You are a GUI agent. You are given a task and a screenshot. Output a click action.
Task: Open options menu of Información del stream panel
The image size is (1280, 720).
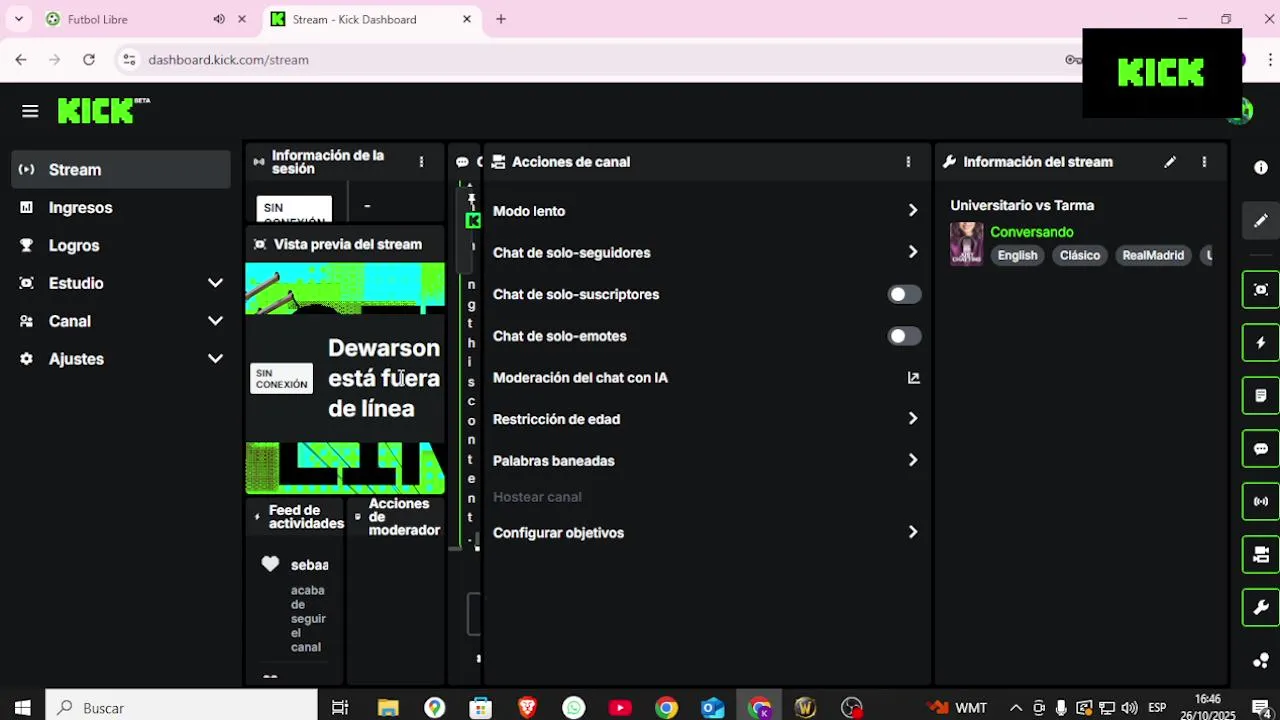(x=1204, y=162)
